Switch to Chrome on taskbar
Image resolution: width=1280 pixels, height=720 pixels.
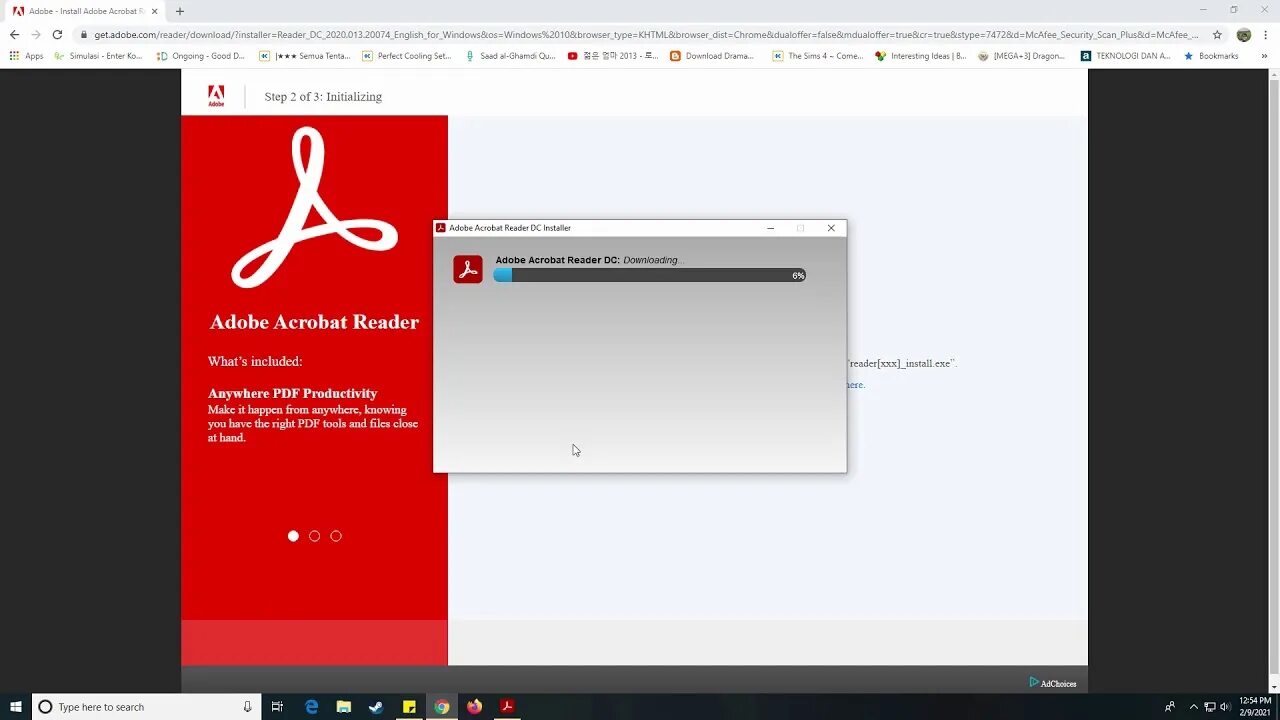click(441, 706)
